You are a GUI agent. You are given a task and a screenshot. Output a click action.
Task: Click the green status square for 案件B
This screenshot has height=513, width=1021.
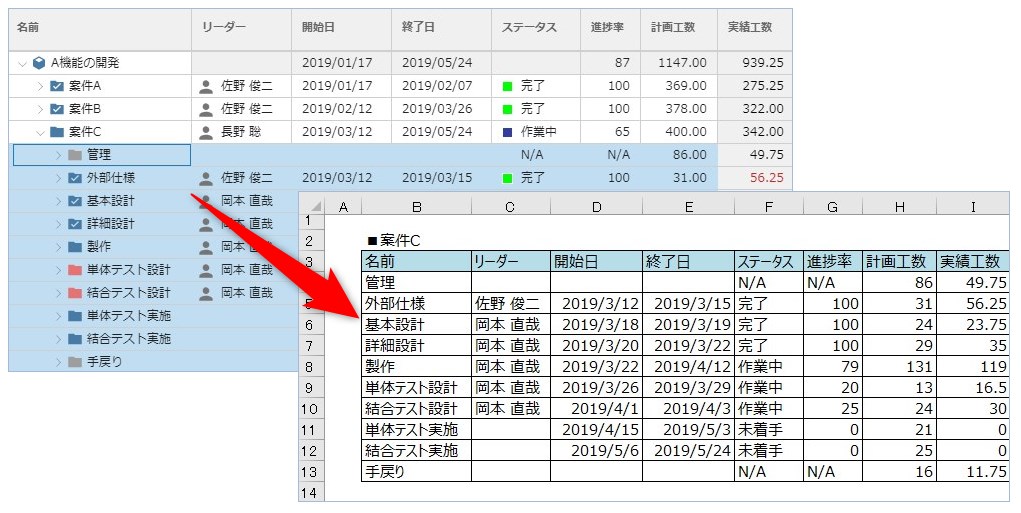click(507, 109)
